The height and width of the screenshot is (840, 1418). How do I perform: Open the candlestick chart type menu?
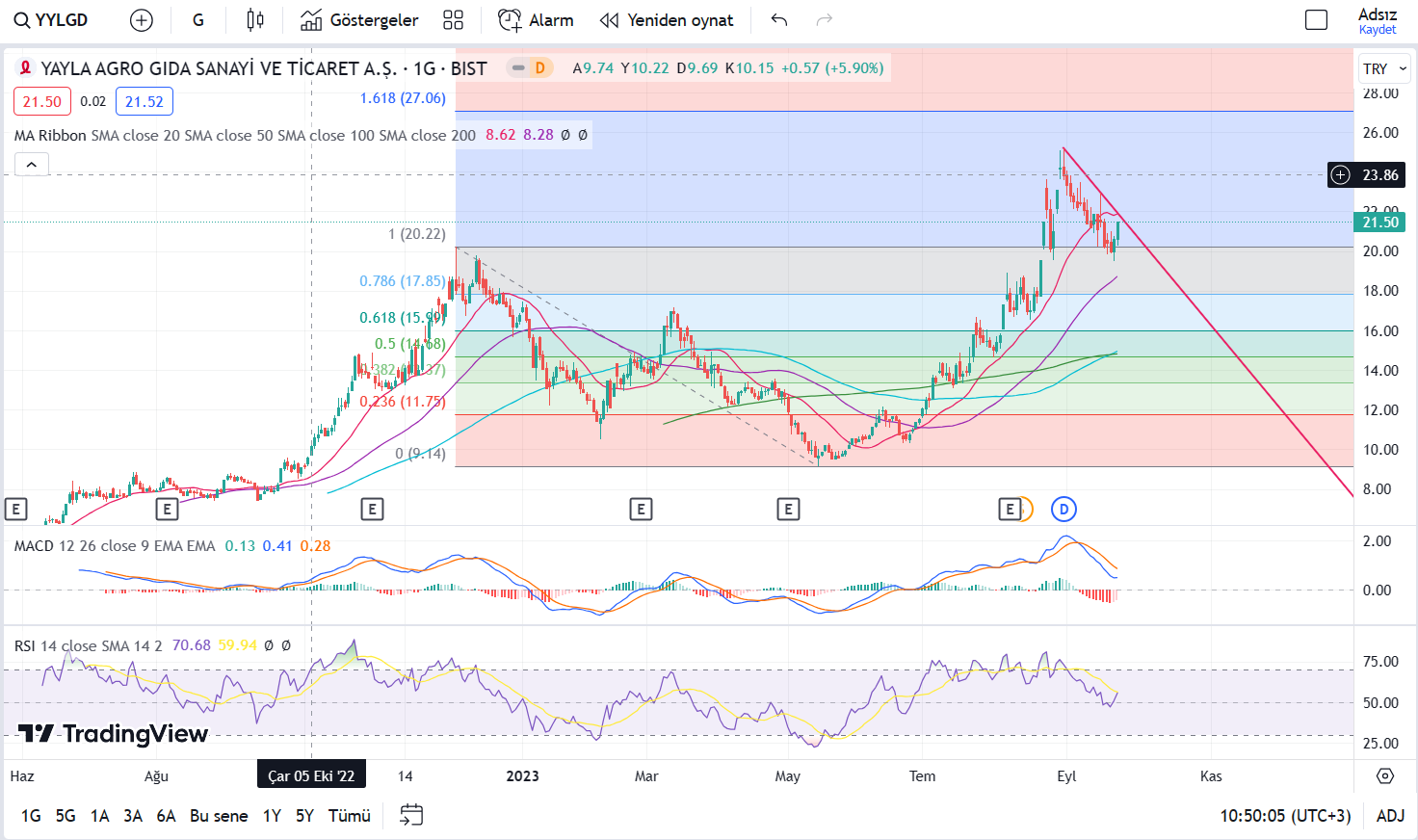click(x=255, y=20)
